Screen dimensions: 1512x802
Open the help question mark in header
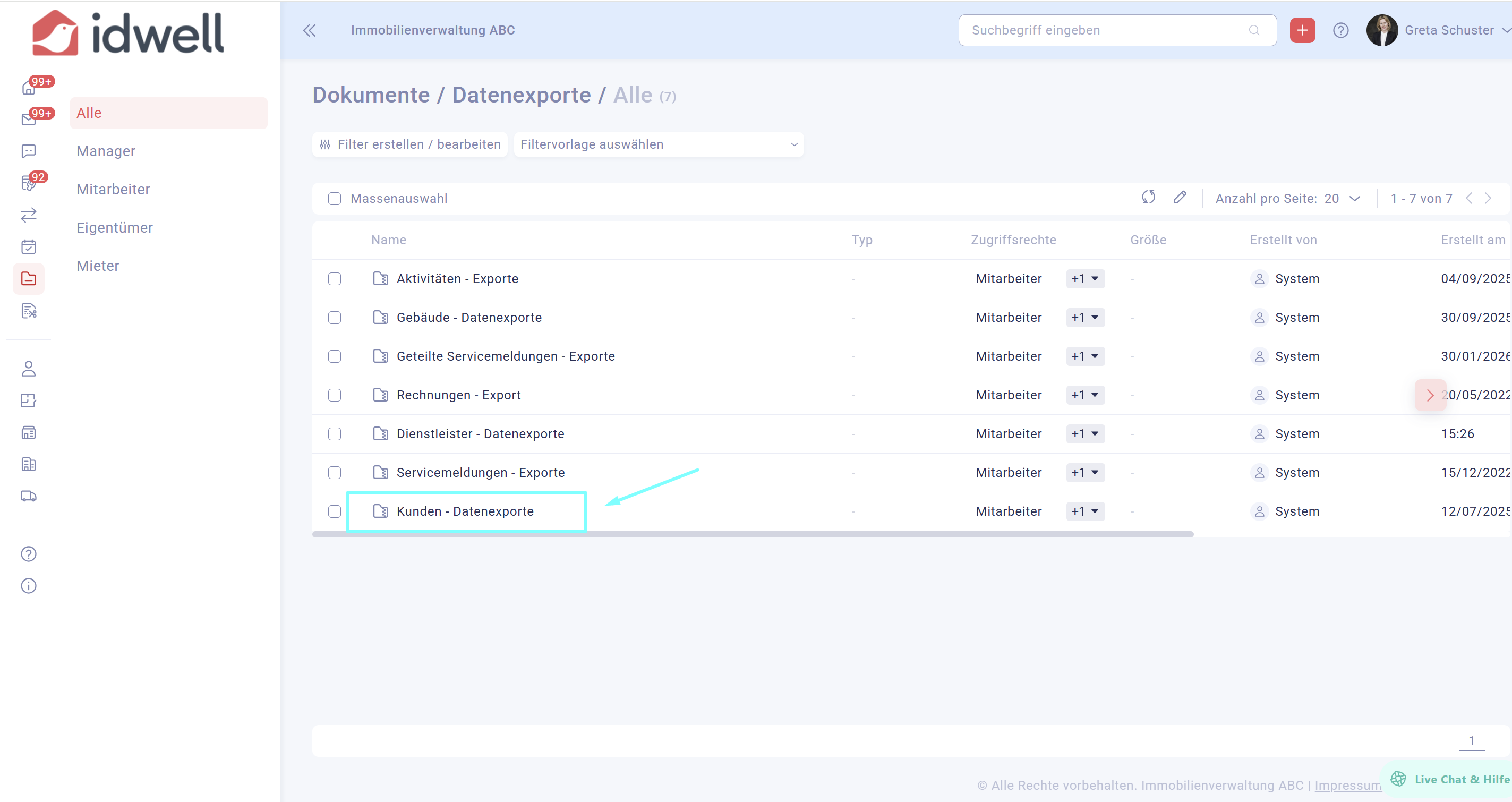coord(1340,30)
